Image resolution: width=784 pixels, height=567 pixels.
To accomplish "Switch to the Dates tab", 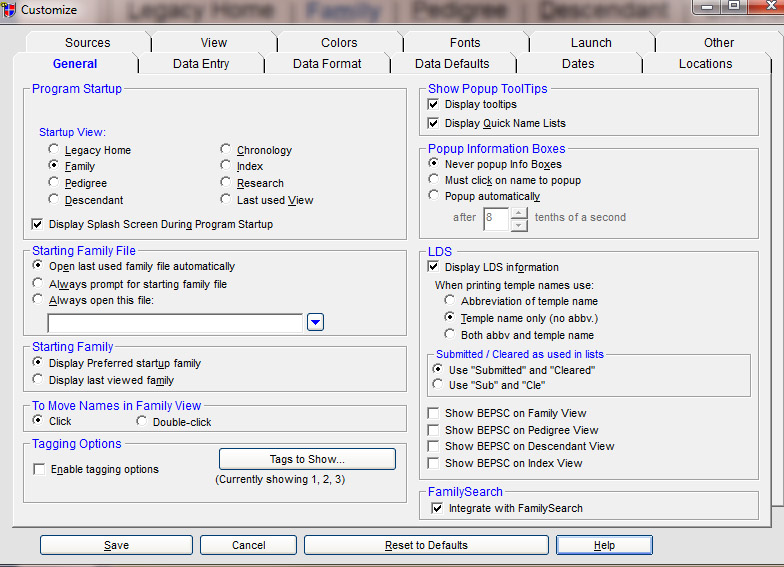I will click(578, 64).
